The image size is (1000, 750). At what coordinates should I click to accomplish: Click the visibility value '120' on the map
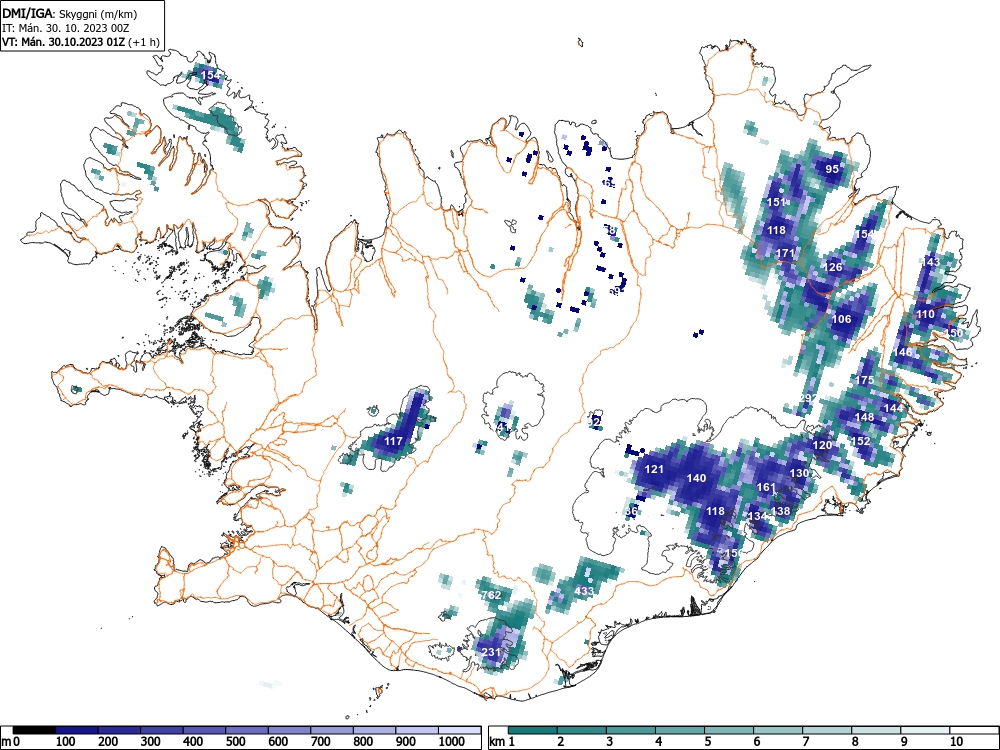(x=822, y=445)
